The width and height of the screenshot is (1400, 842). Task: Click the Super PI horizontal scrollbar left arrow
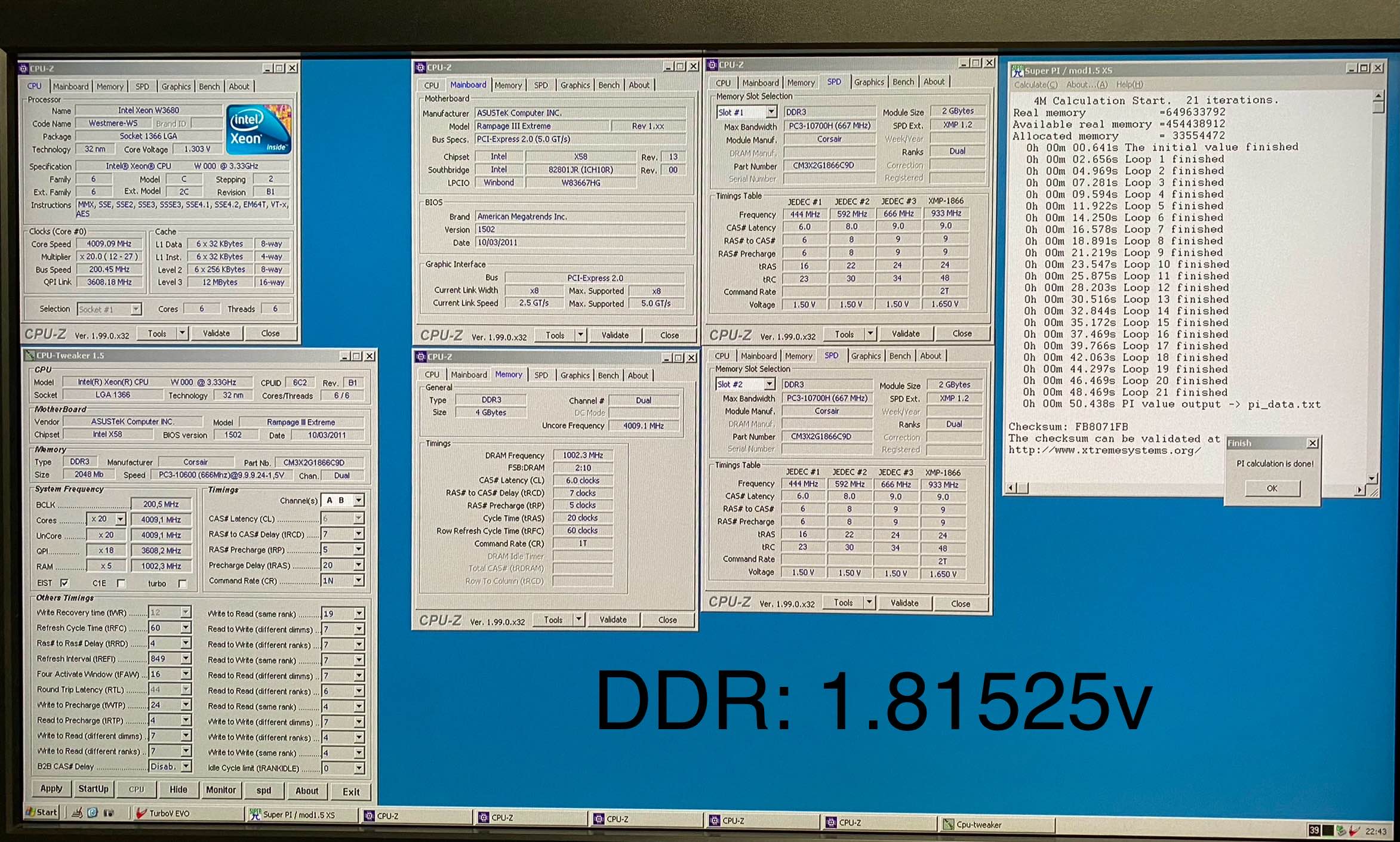click(x=1012, y=488)
